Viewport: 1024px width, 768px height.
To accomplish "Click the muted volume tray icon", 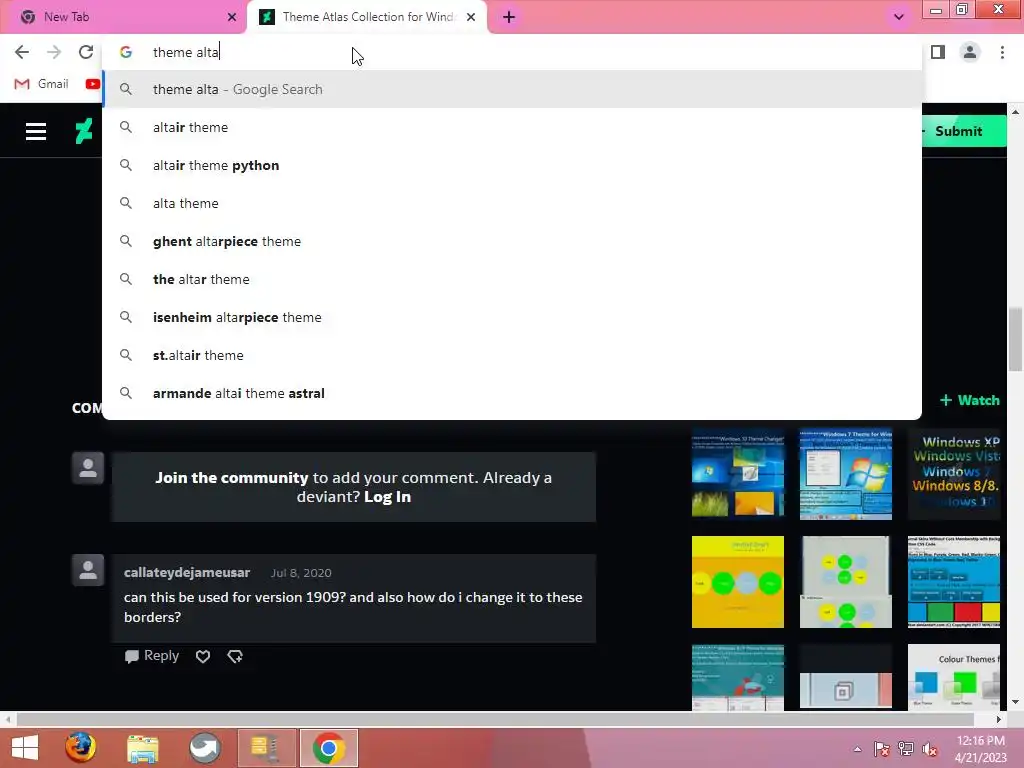I will tap(930, 749).
